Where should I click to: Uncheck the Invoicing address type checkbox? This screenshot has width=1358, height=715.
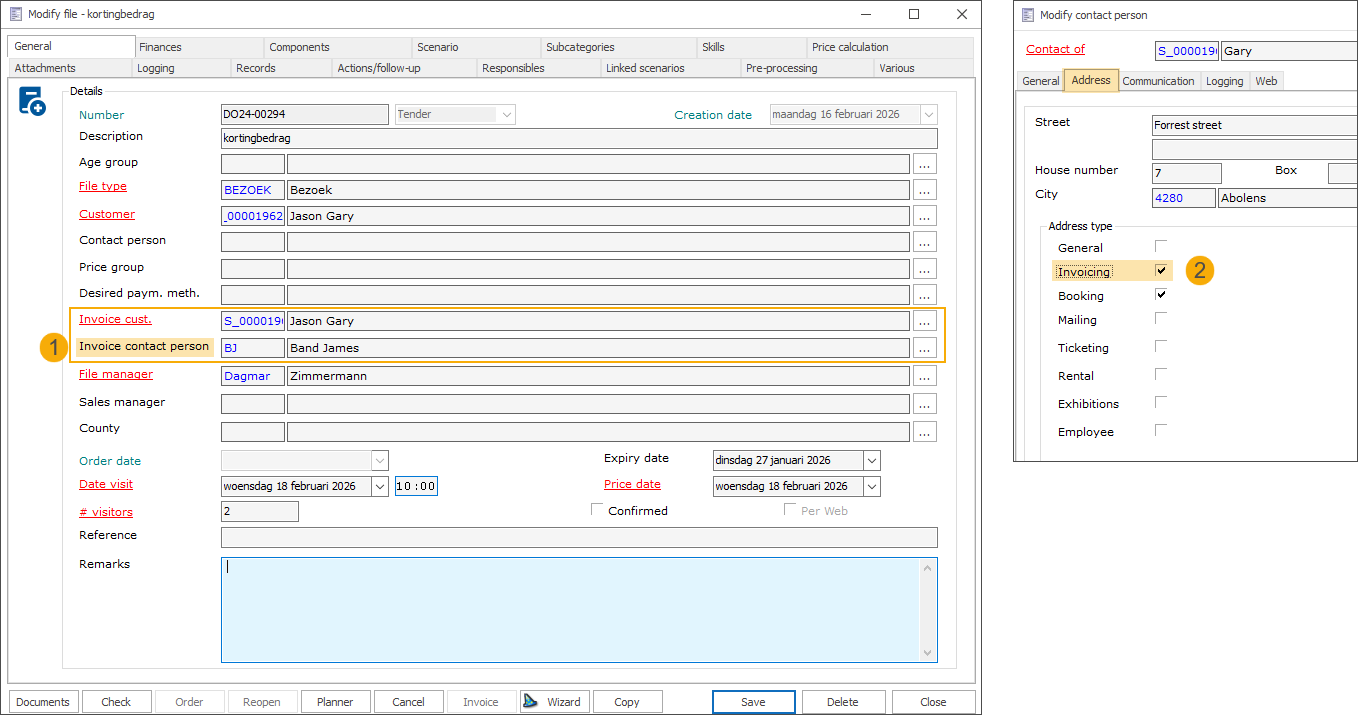(x=1161, y=270)
